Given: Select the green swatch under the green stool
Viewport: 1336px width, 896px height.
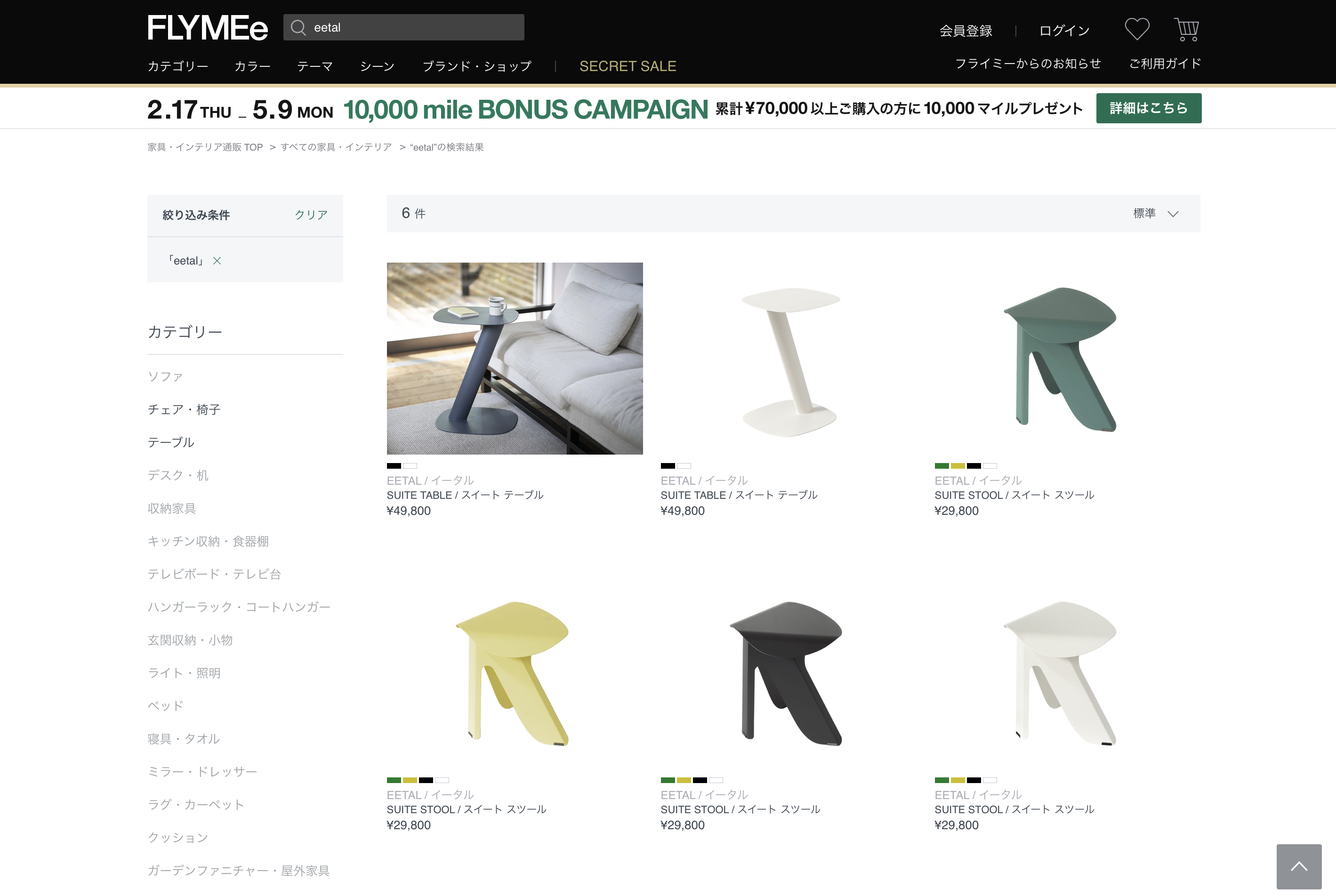Looking at the screenshot, I should [x=942, y=466].
